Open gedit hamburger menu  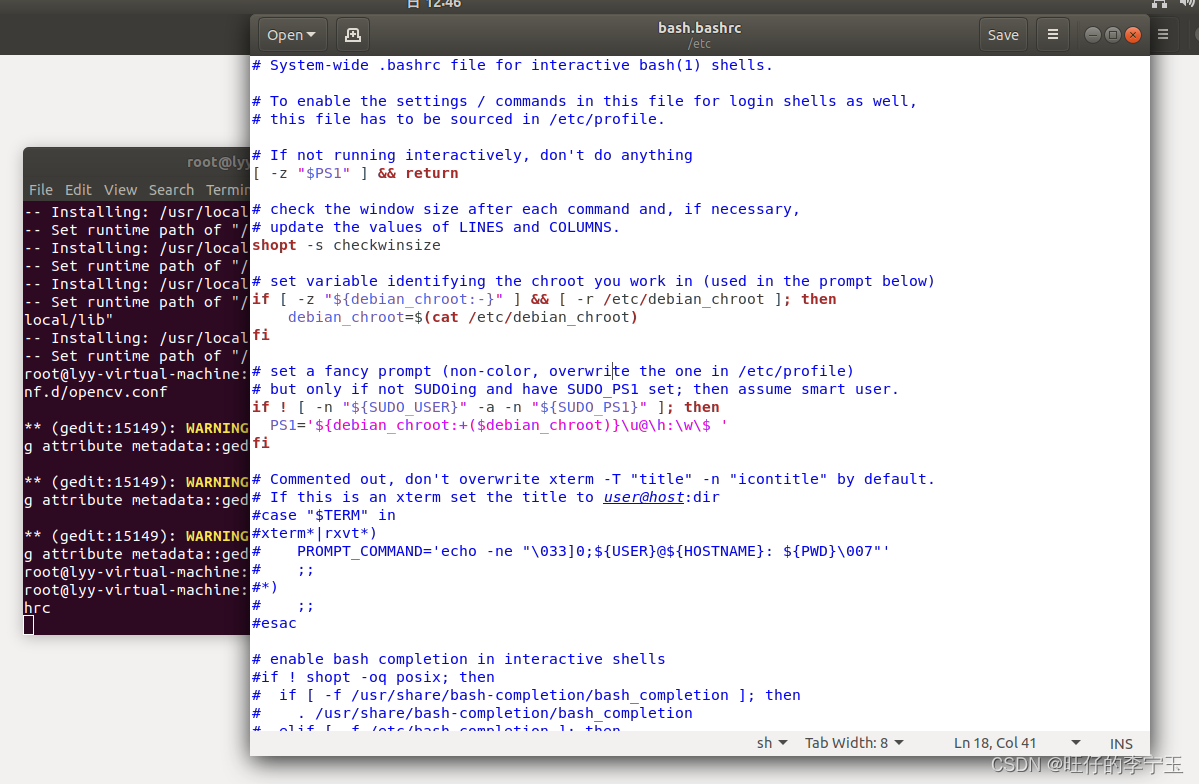(x=1053, y=35)
